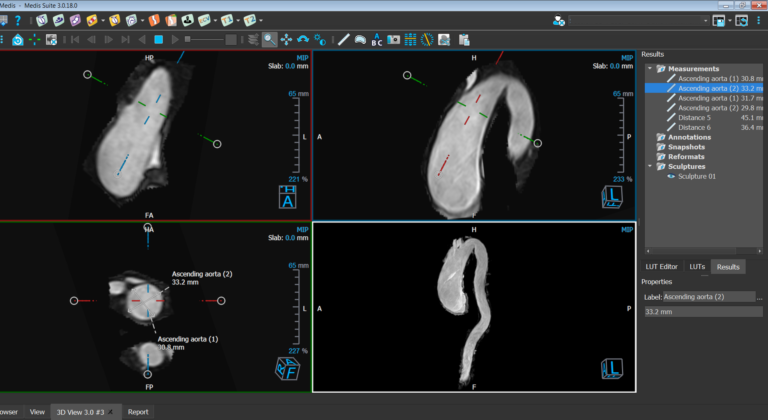Take a snapshot with camera icon

click(x=394, y=40)
